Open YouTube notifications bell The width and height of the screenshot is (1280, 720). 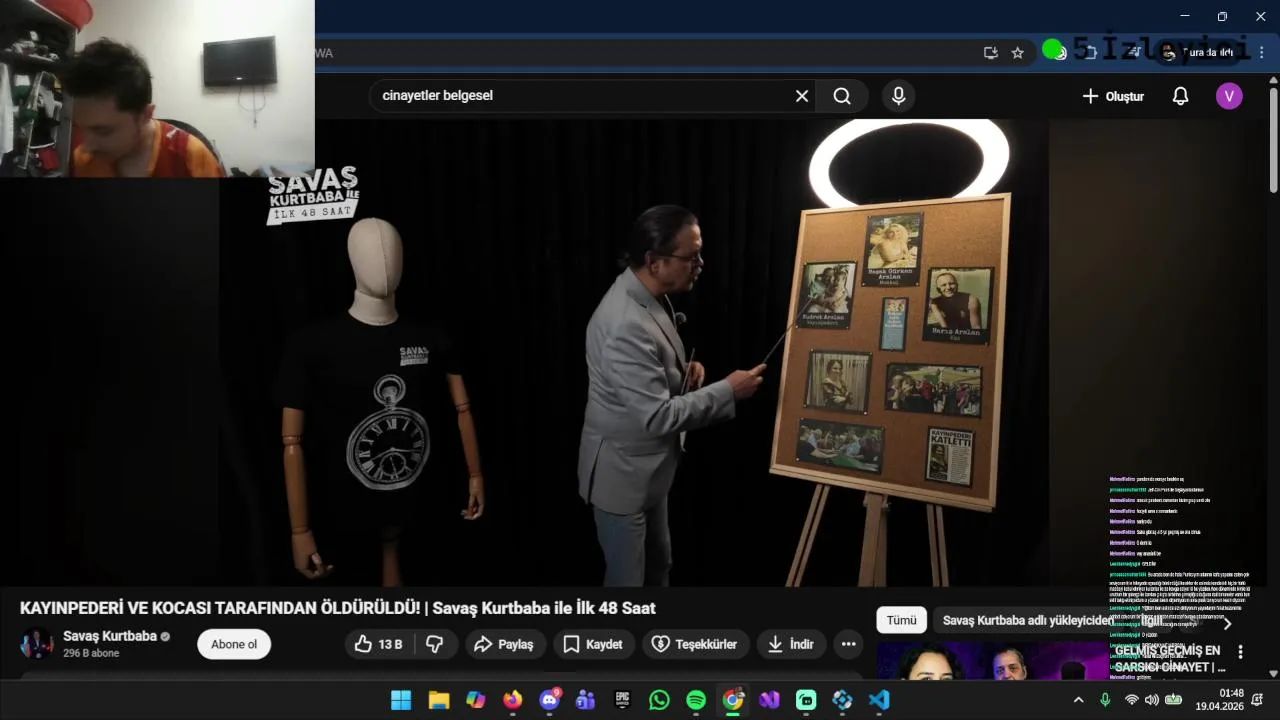point(1180,96)
